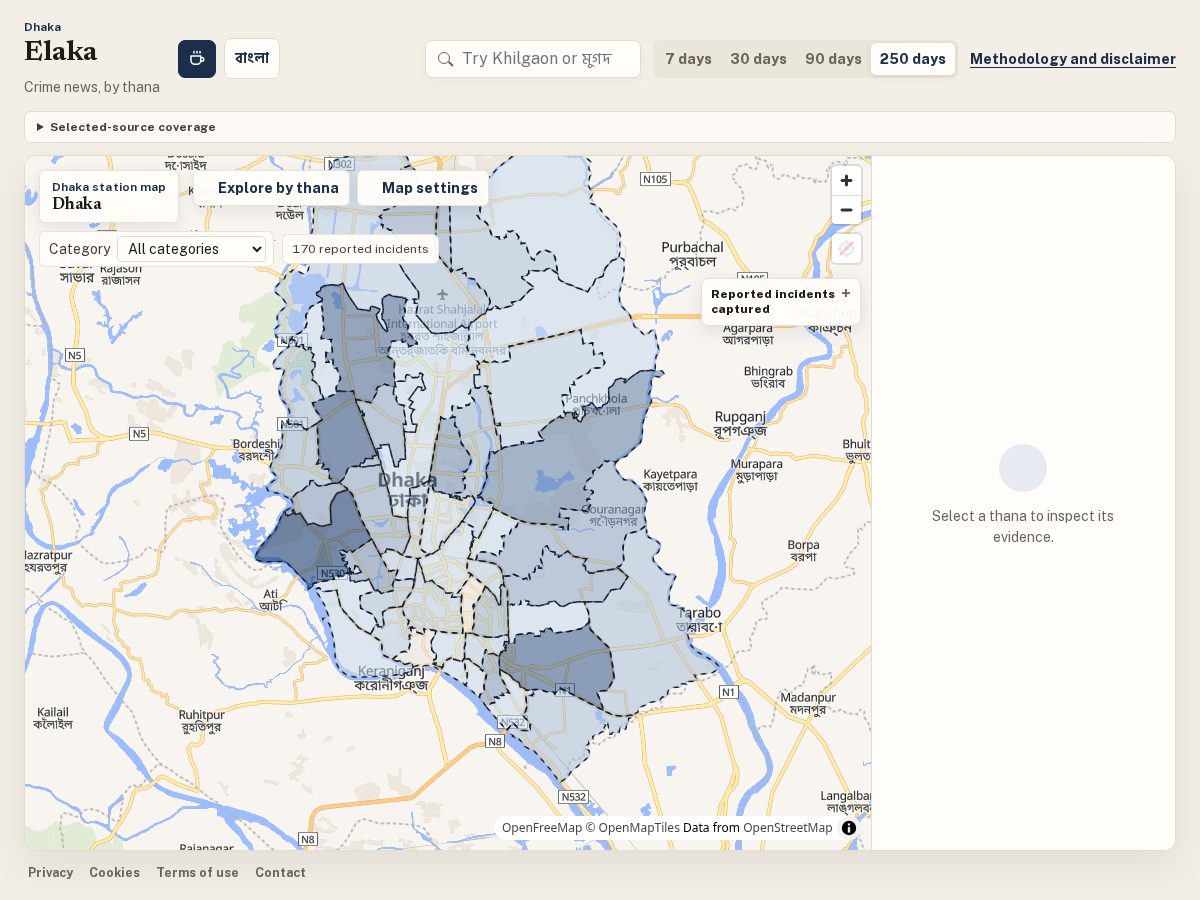1200x900 pixels.
Task: Expand Selected-source coverage section
Action: click(x=600, y=127)
